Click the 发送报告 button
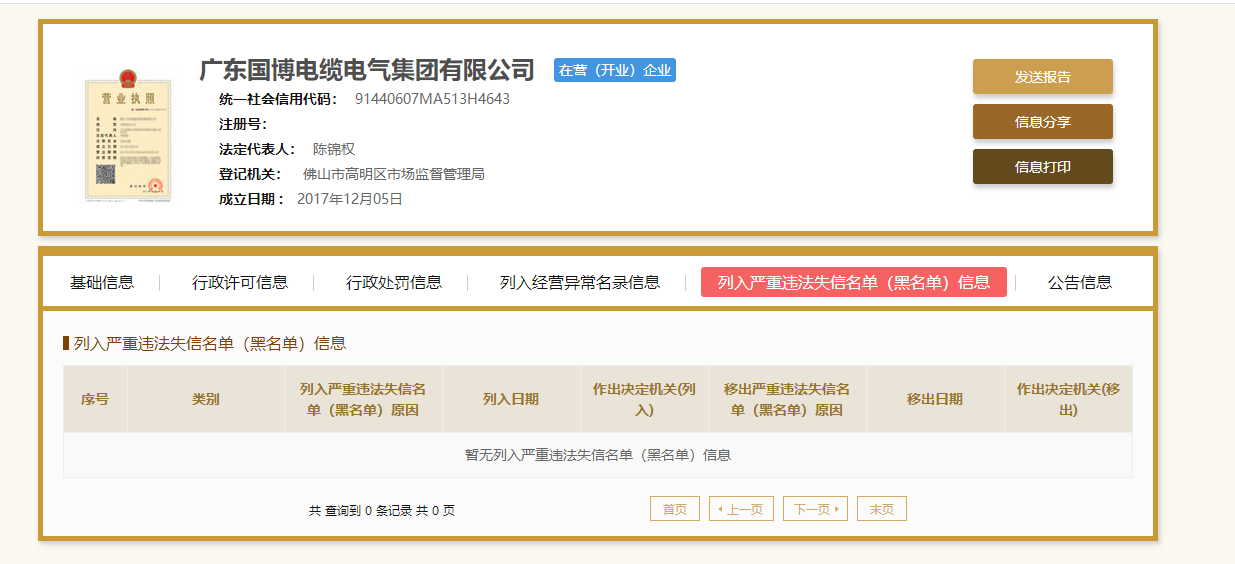 (1042, 77)
